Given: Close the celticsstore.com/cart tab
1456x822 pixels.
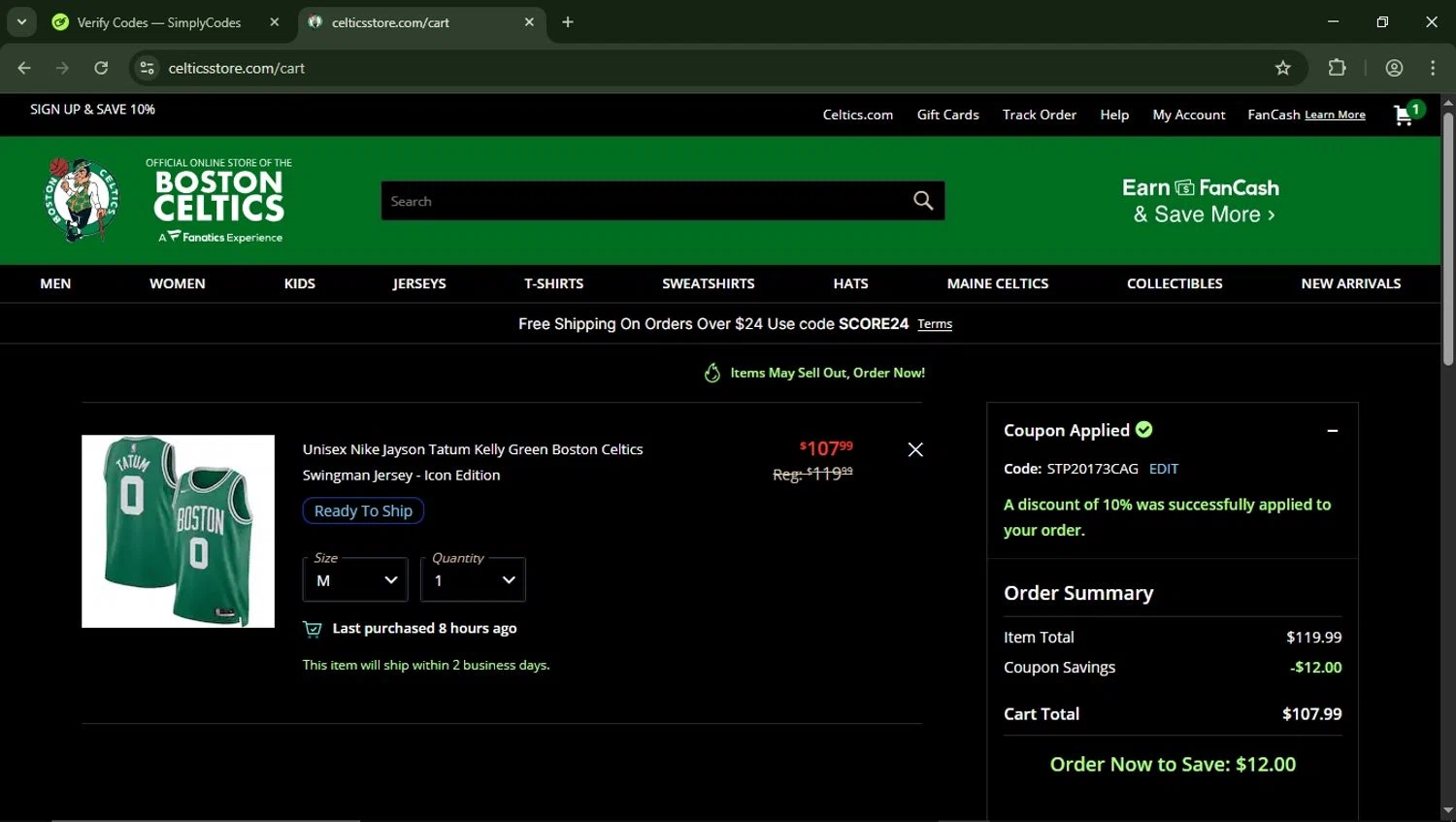Looking at the screenshot, I should pos(529,22).
